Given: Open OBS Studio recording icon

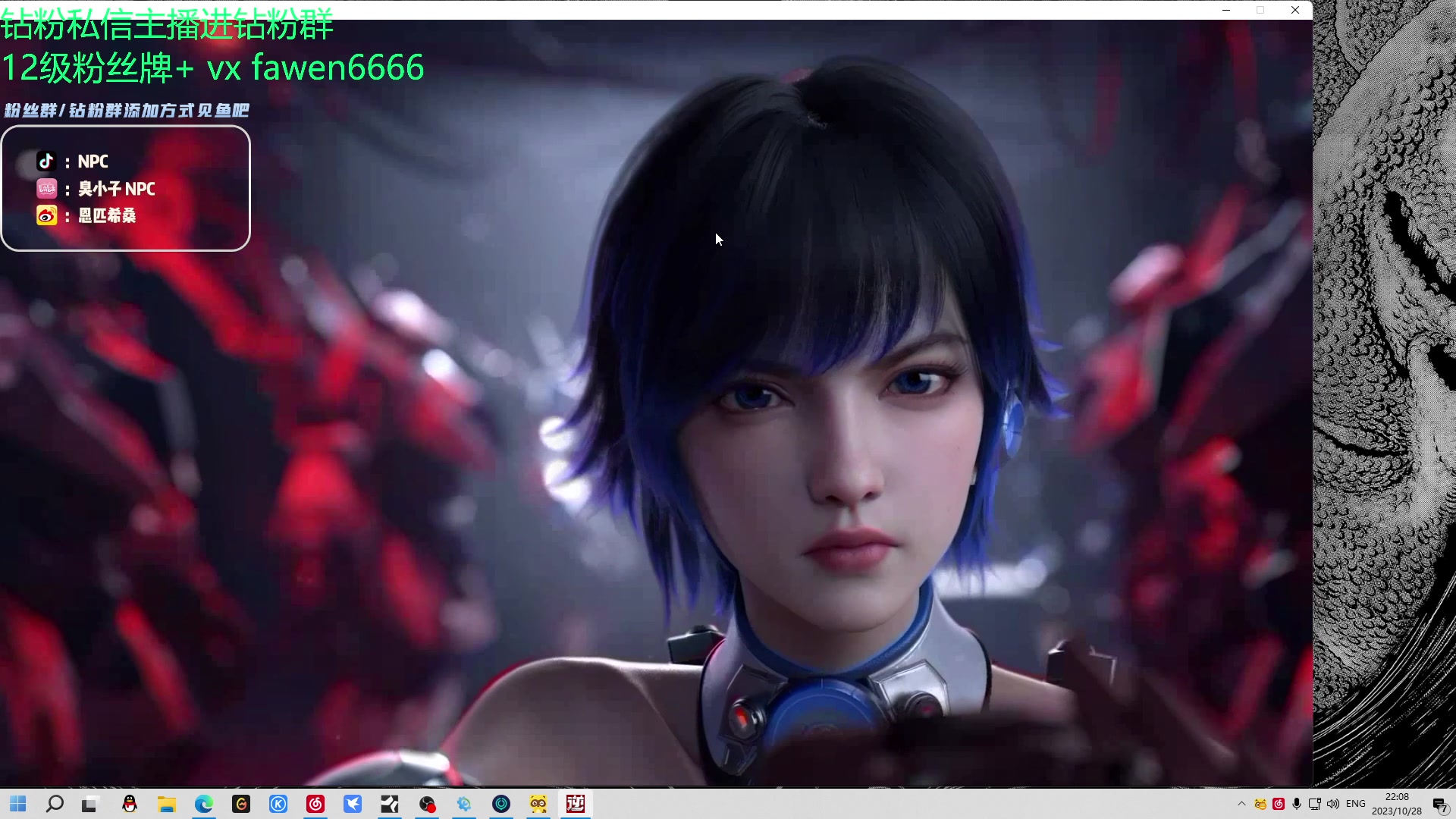Looking at the screenshot, I should point(428,804).
